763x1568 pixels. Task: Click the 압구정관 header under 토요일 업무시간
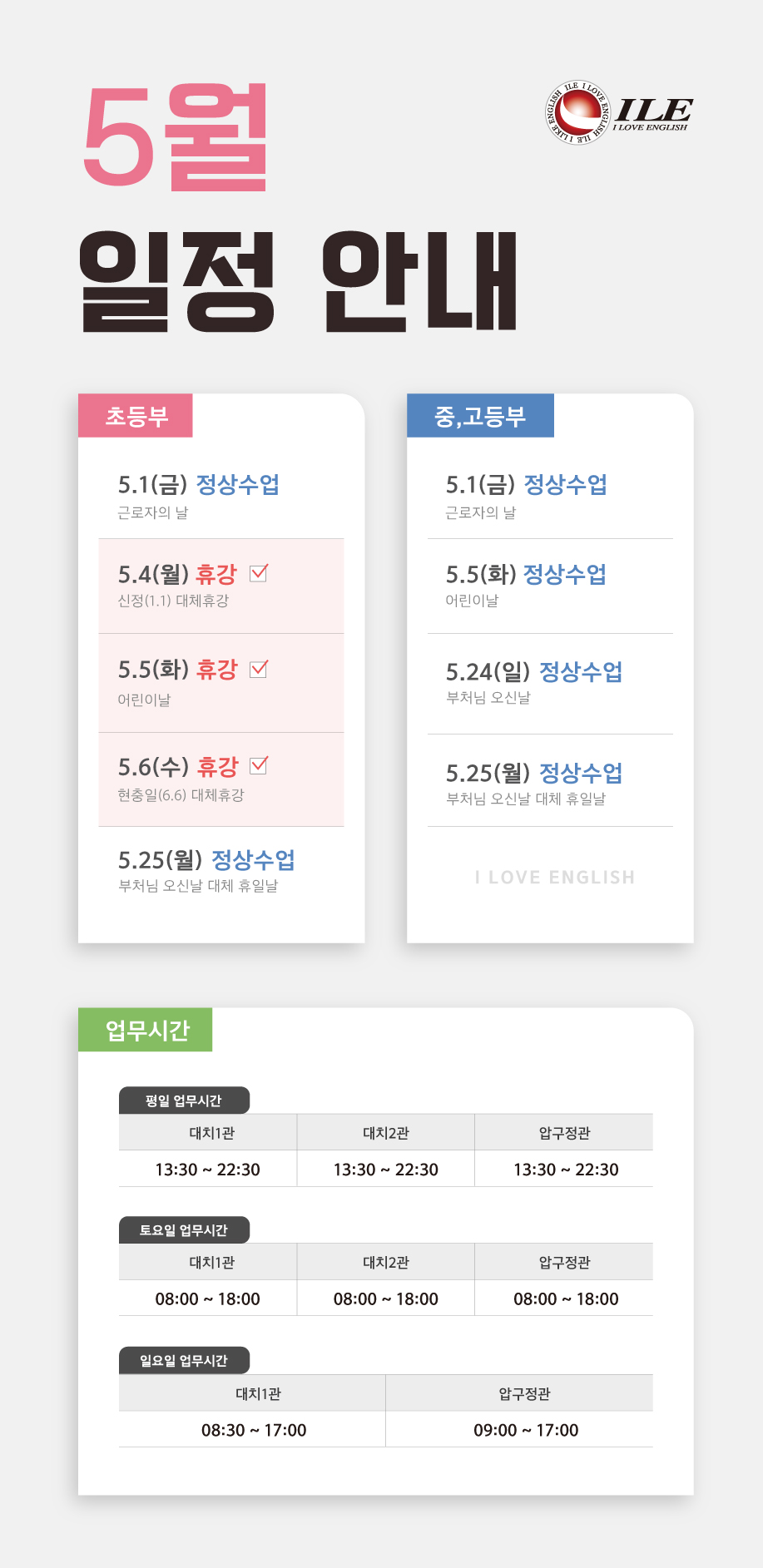point(564,1263)
